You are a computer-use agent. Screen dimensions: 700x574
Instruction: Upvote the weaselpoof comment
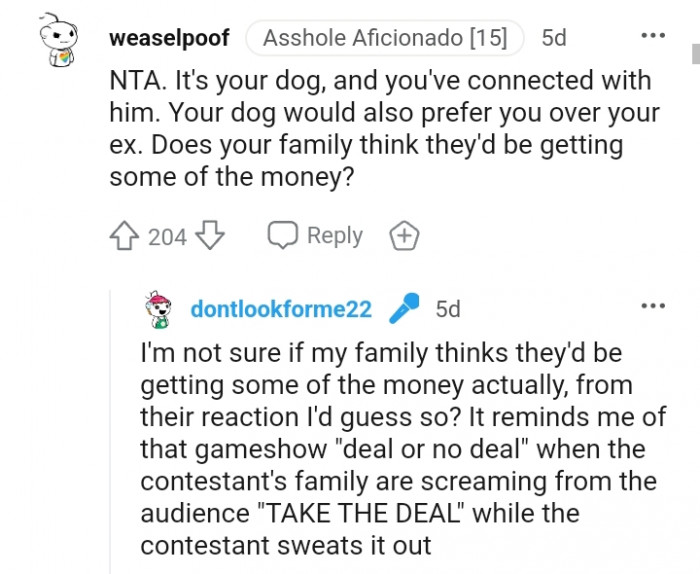[124, 236]
